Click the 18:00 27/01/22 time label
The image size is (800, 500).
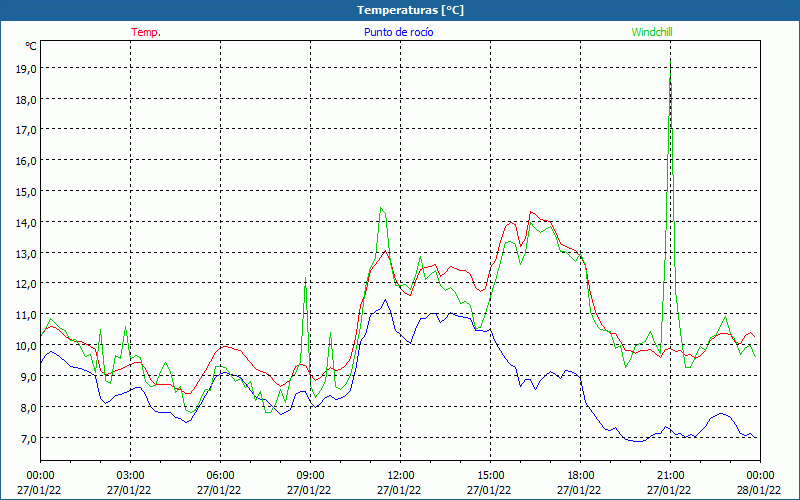click(579, 483)
